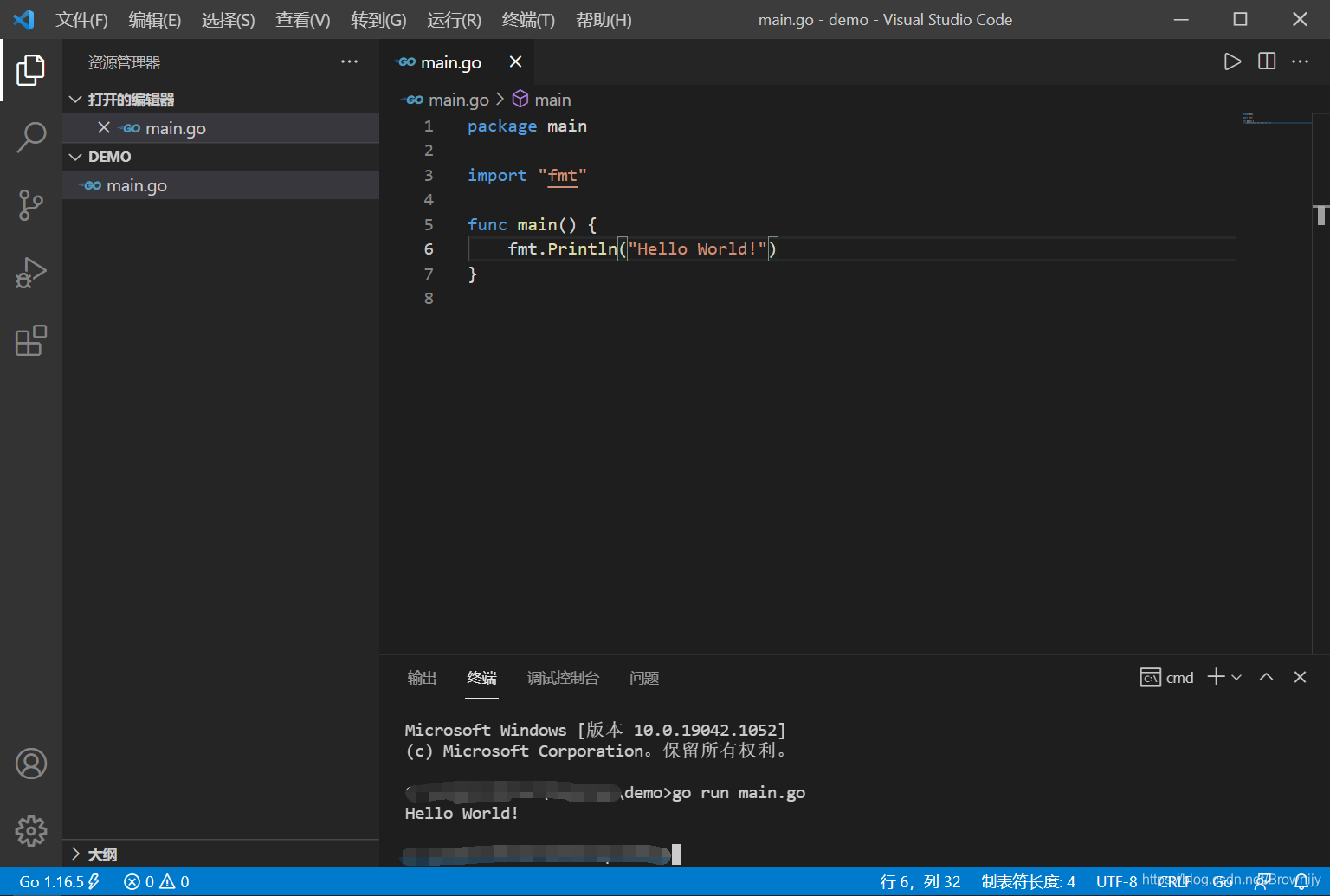This screenshot has width=1330, height=896.
Task: Open the Run menu
Action: pos(454,19)
